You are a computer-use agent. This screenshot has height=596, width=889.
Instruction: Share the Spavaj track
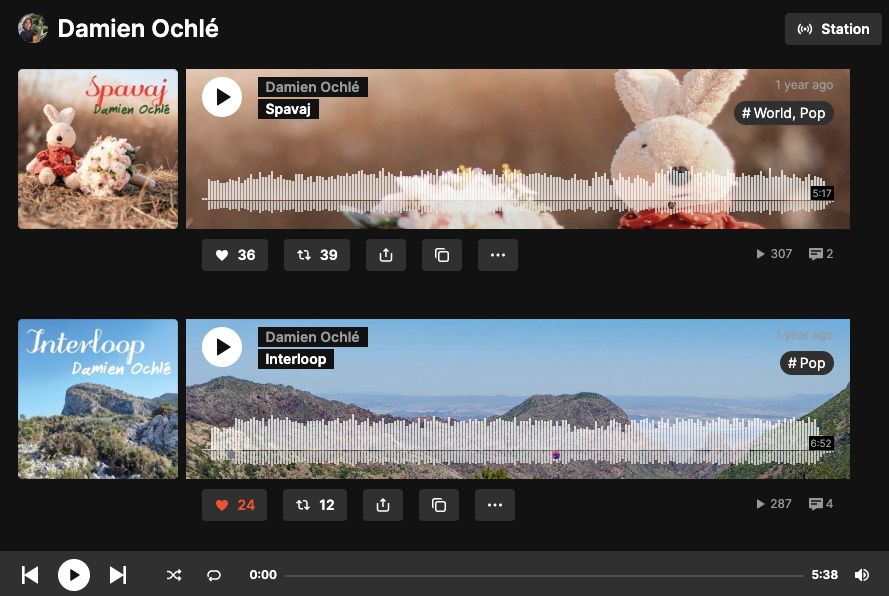pos(386,255)
